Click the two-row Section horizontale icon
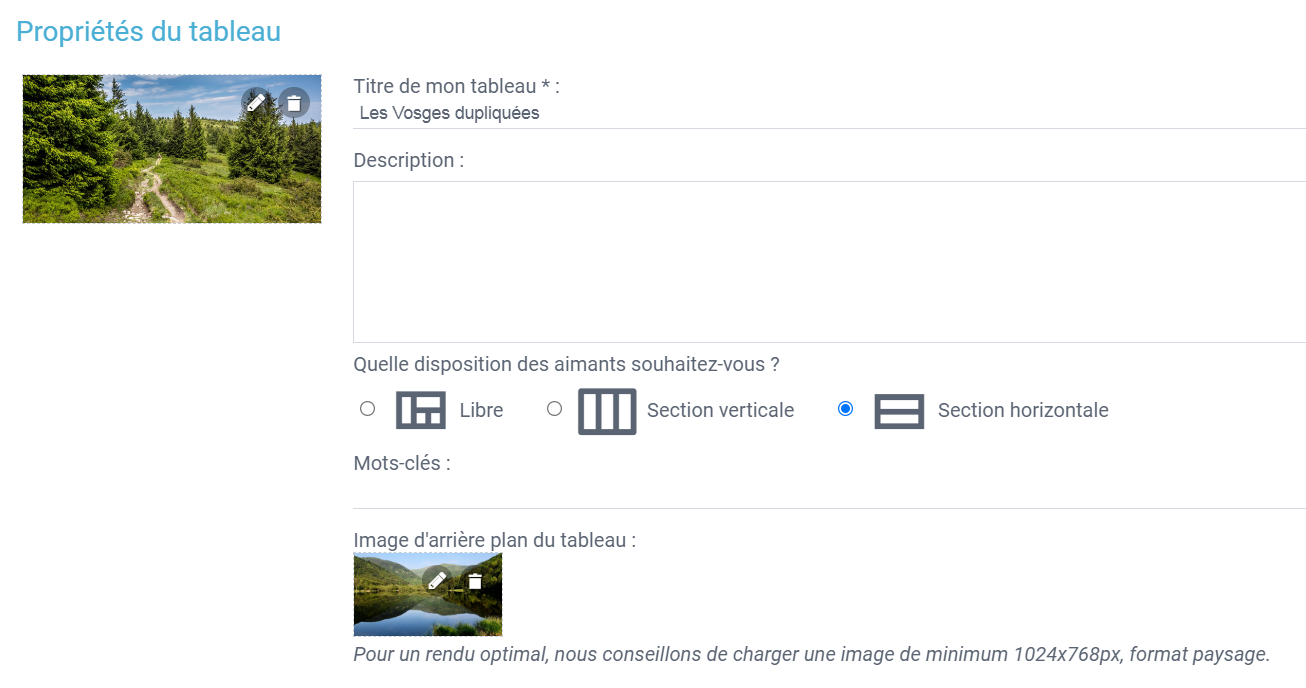This screenshot has width=1306, height=688. (898, 411)
